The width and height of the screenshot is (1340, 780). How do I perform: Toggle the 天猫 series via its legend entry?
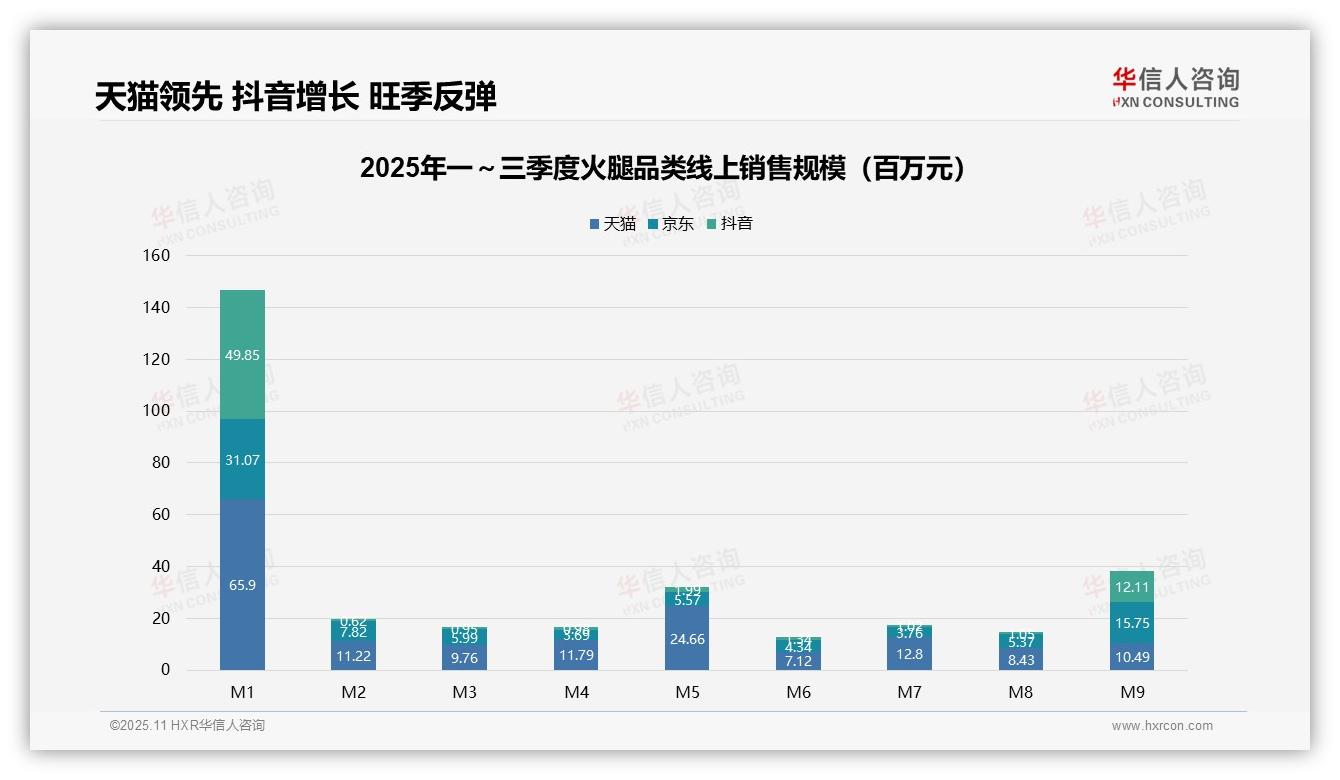618,224
